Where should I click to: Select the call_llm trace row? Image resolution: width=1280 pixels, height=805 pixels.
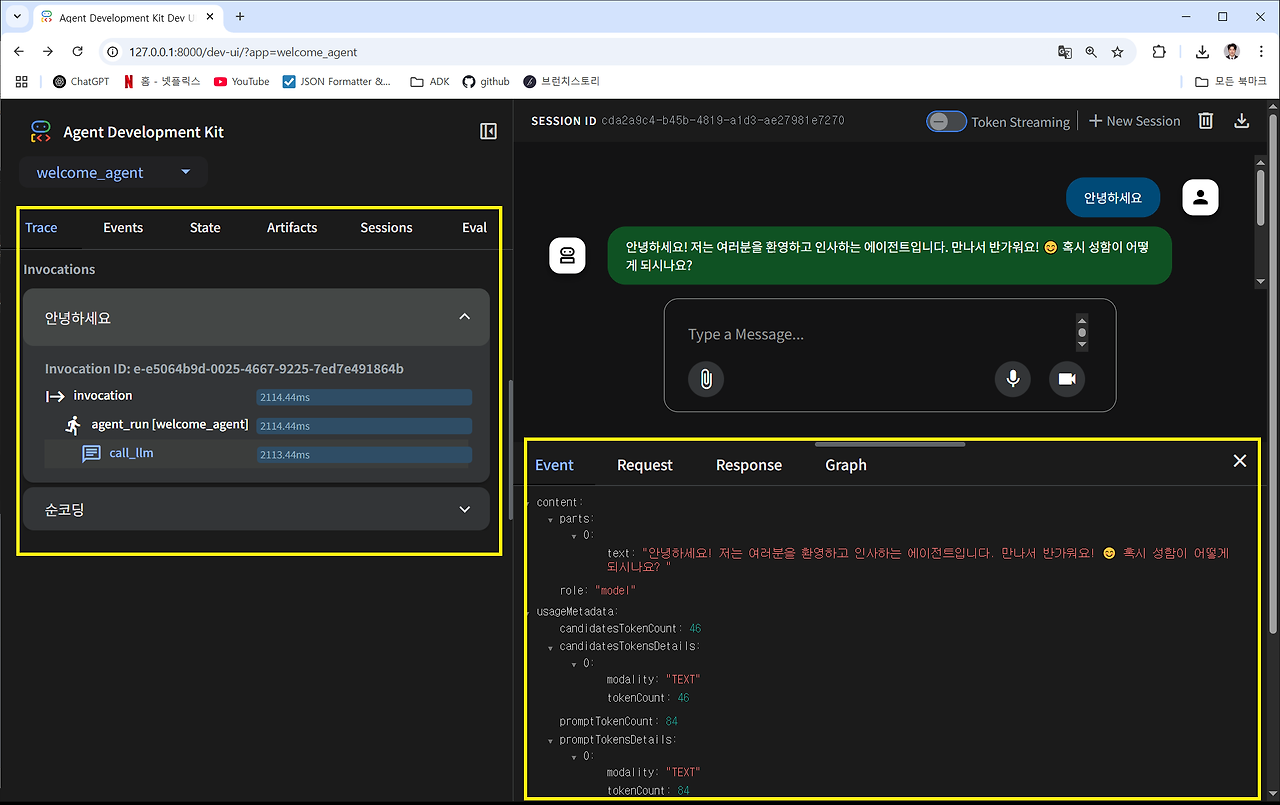pyautogui.click(x=258, y=454)
